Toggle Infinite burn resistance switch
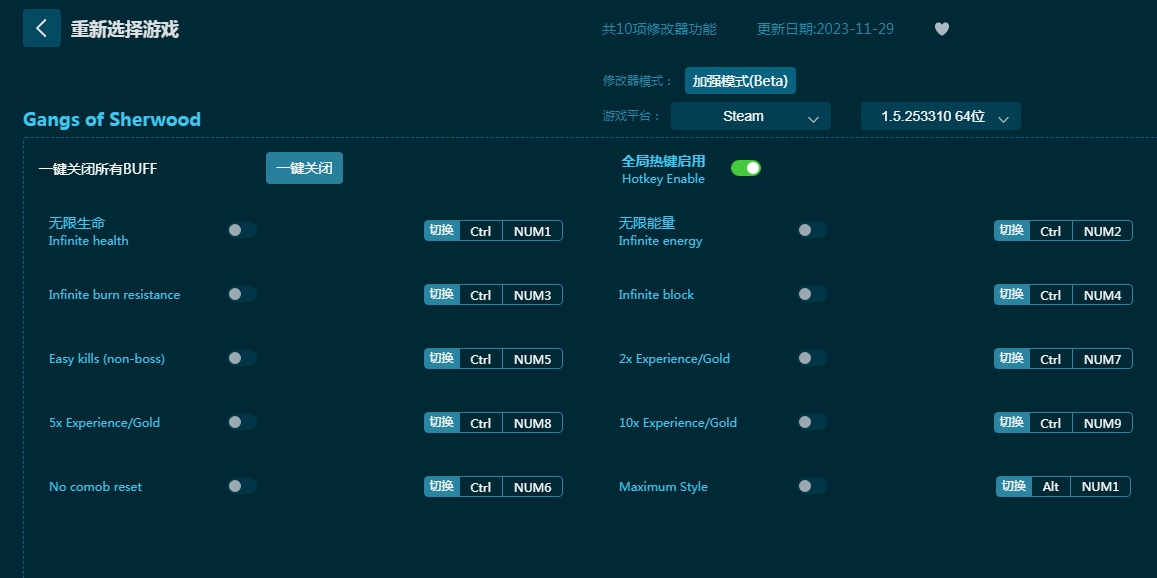This screenshot has width=1157, height=578. coord(241,294)
